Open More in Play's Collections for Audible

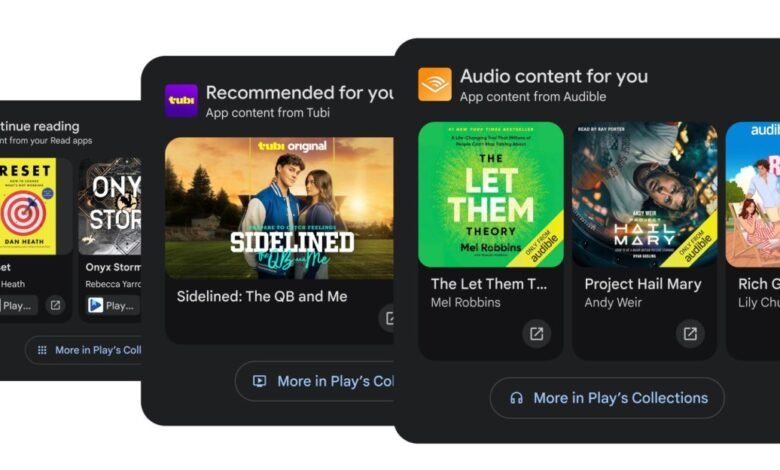[607, 398]
